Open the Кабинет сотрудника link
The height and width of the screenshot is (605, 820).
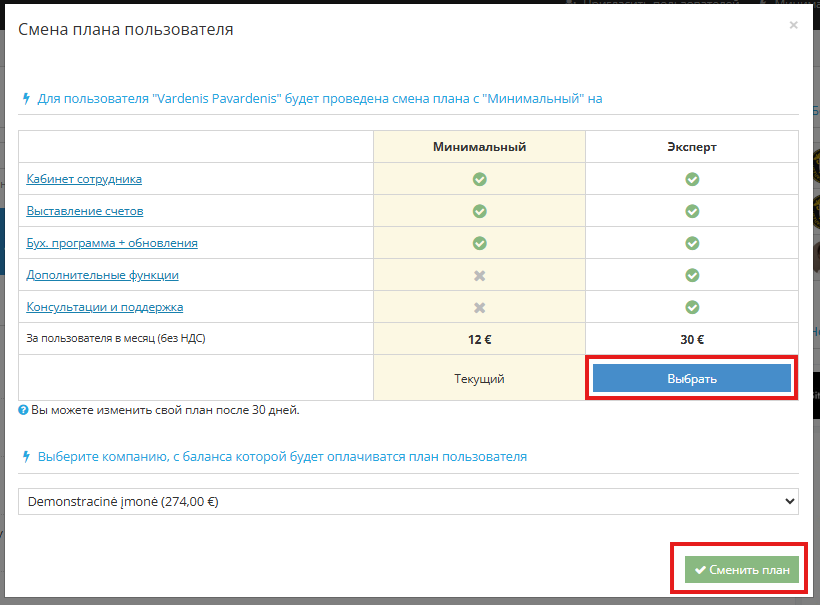[84, 179]
